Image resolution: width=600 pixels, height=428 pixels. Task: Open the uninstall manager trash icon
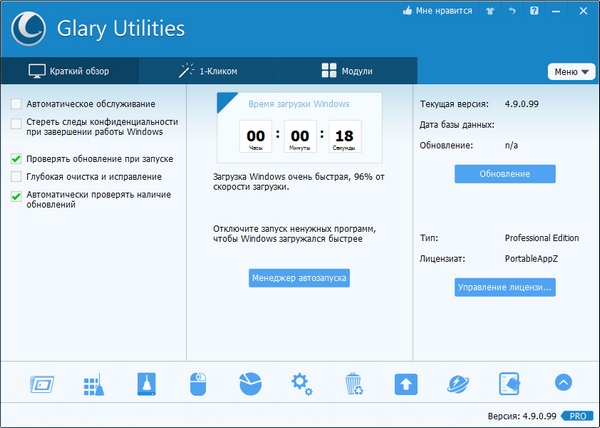point(353,383)
